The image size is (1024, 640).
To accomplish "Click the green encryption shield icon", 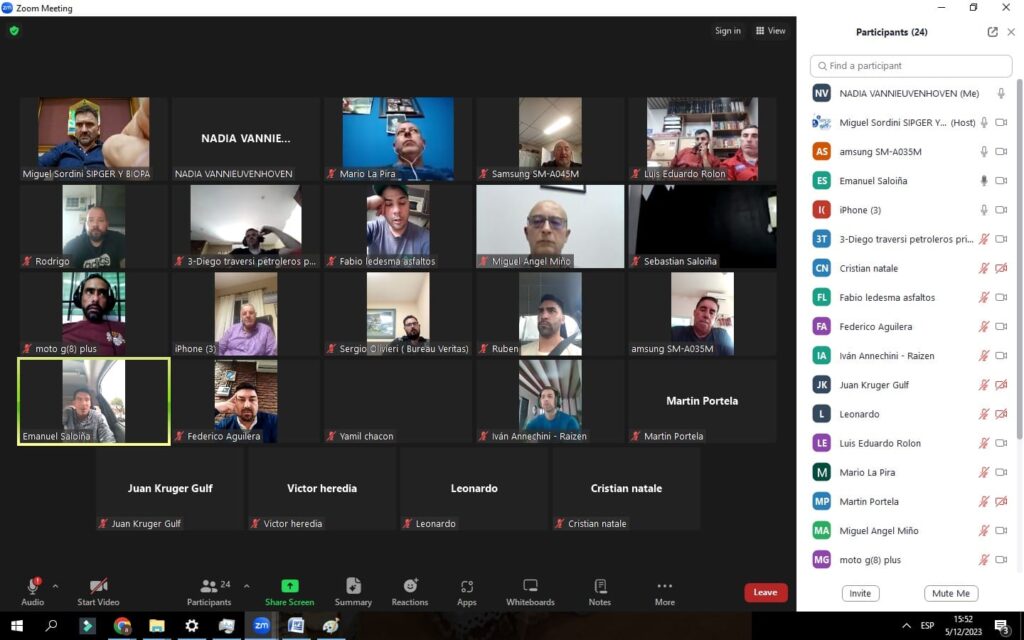I will click(x=14, y=31).
